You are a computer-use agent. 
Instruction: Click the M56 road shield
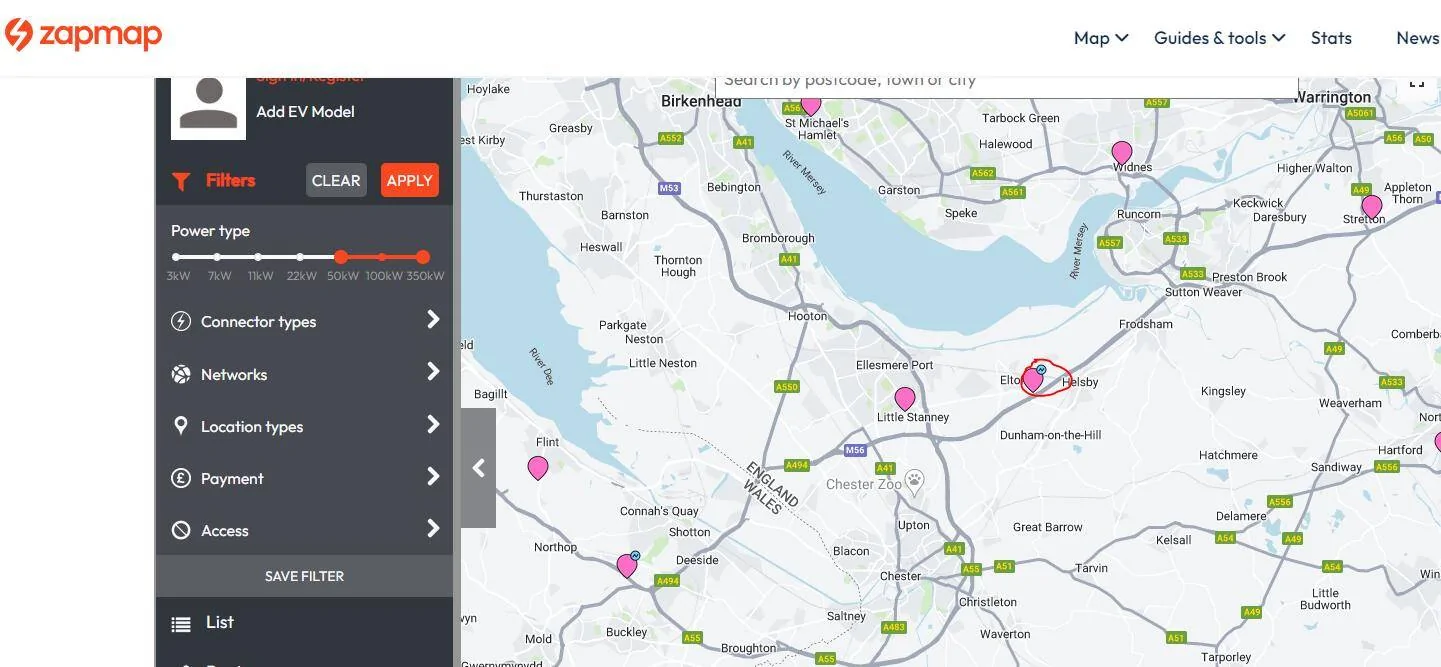(855, 451)
